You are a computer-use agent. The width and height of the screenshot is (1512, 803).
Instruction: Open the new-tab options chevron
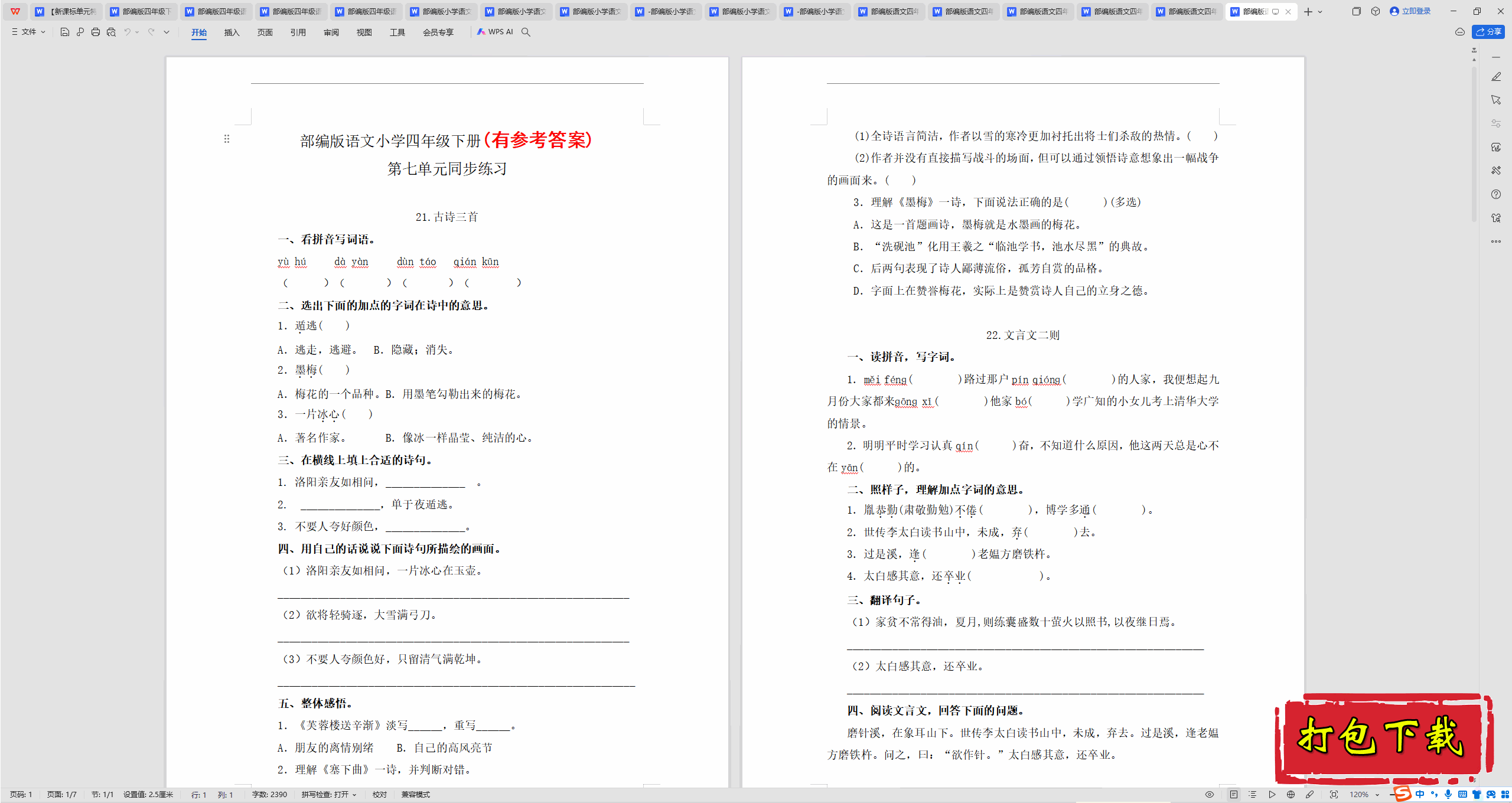1320,11
